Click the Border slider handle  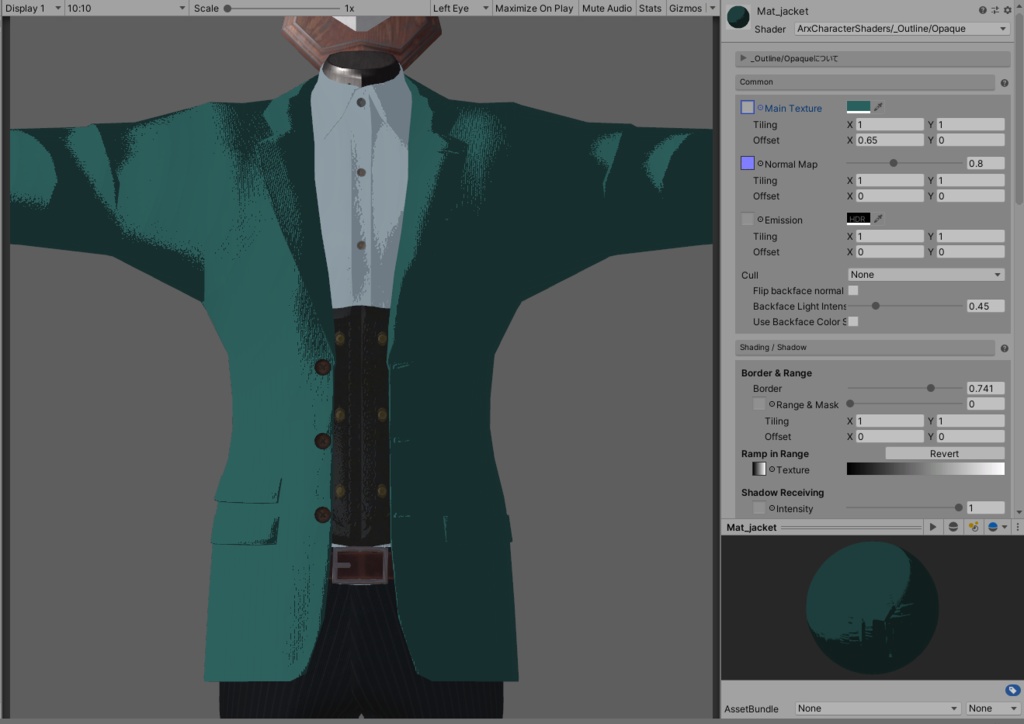pyautogui.click(x=929, y=388)
